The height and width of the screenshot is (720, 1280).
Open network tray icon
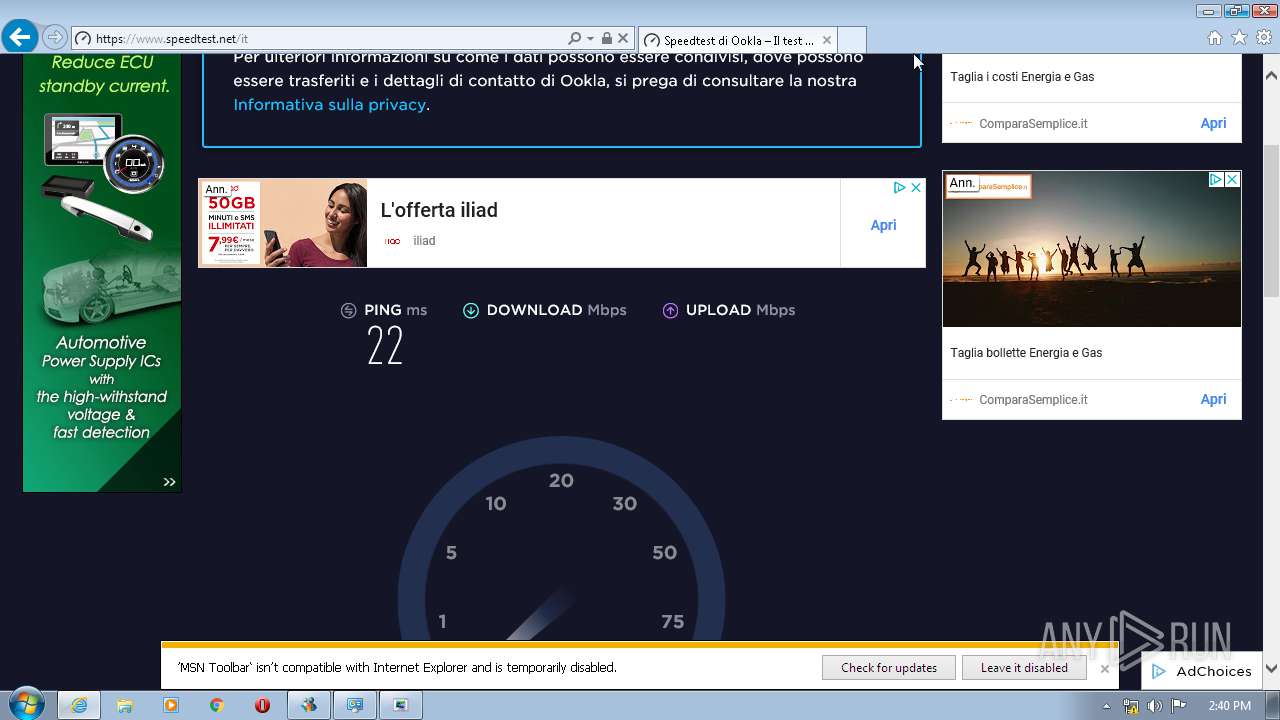(x=1131, y=706)
